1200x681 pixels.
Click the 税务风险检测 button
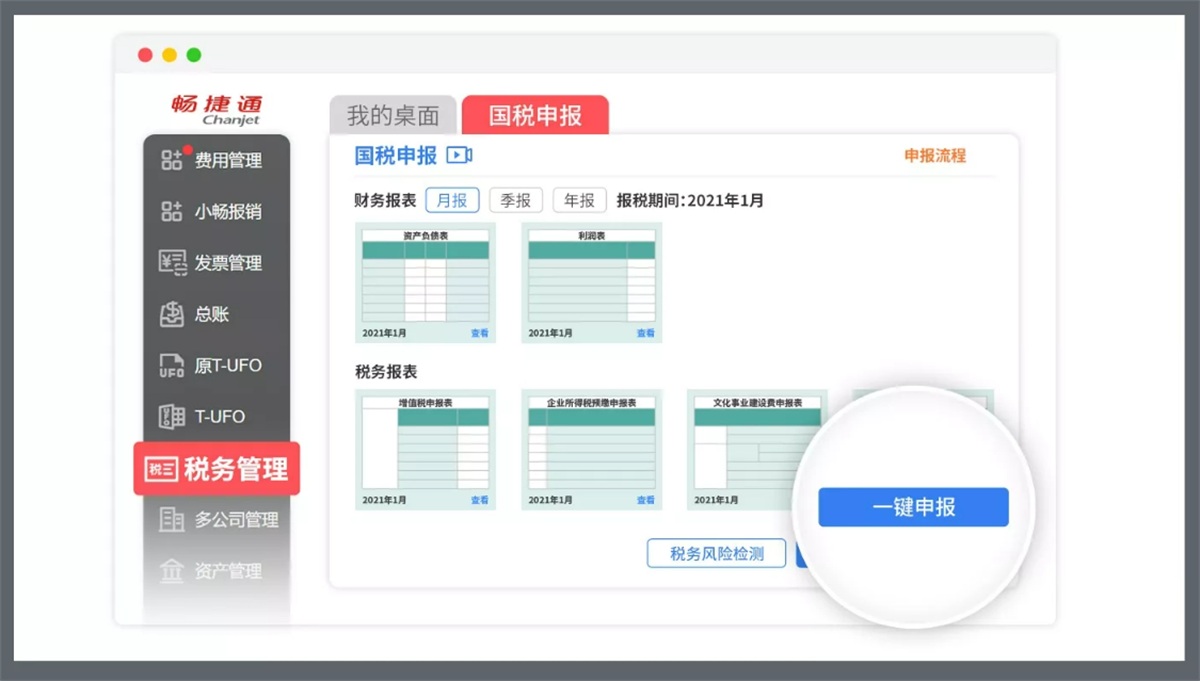[x=716, y=553]
